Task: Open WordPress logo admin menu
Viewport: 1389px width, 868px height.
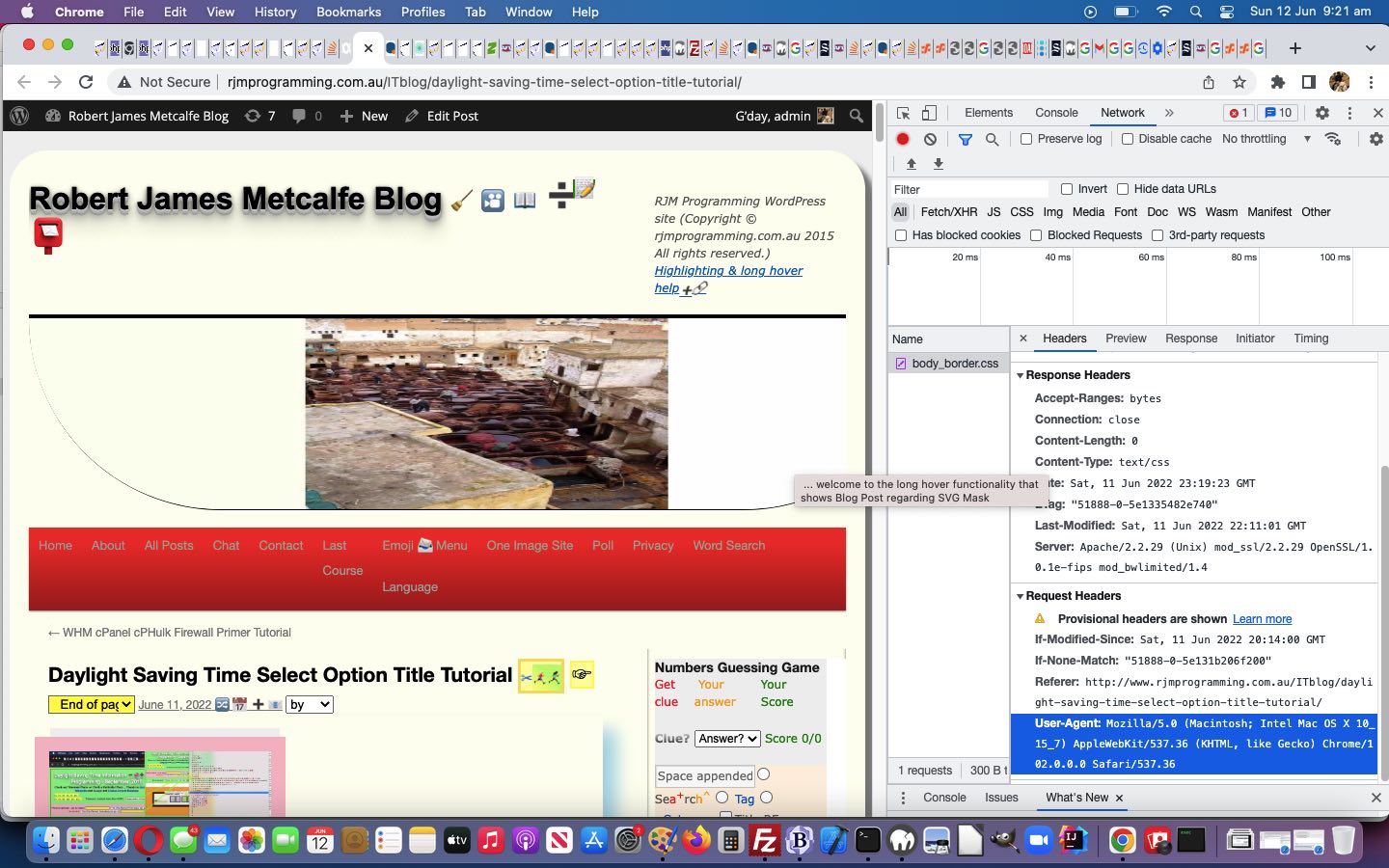Action: [x=19, y=116]
